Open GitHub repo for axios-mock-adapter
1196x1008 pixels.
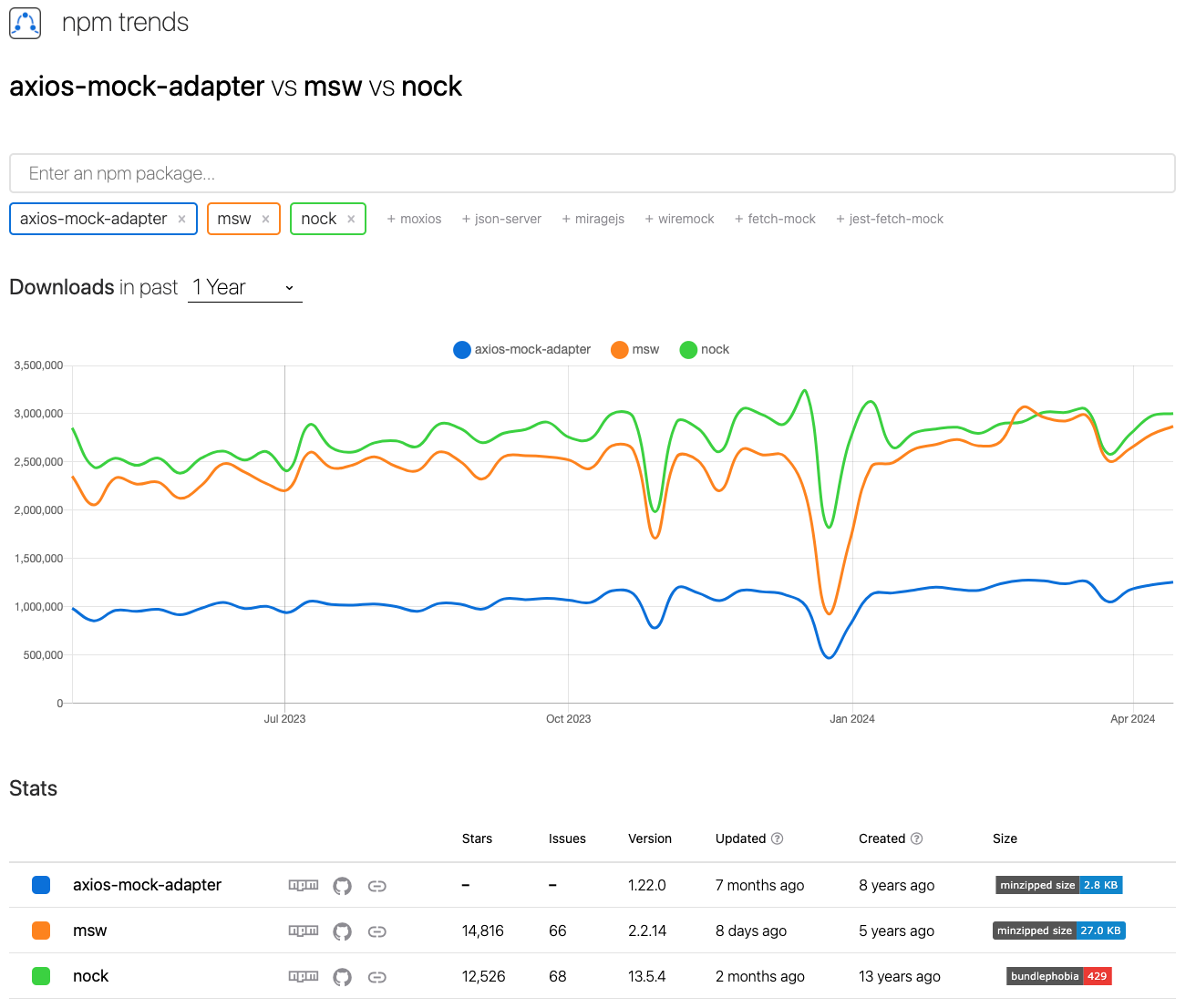tap(342, 885)
